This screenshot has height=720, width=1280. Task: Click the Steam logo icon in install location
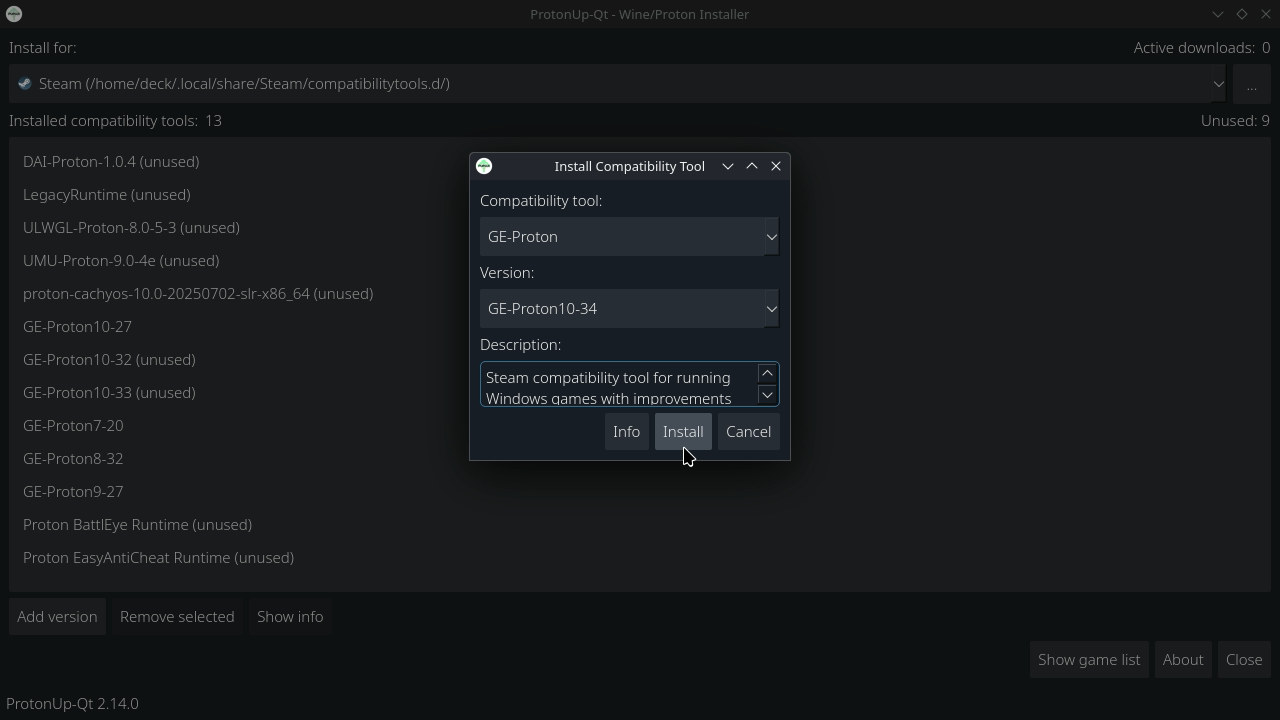[25, 84]
